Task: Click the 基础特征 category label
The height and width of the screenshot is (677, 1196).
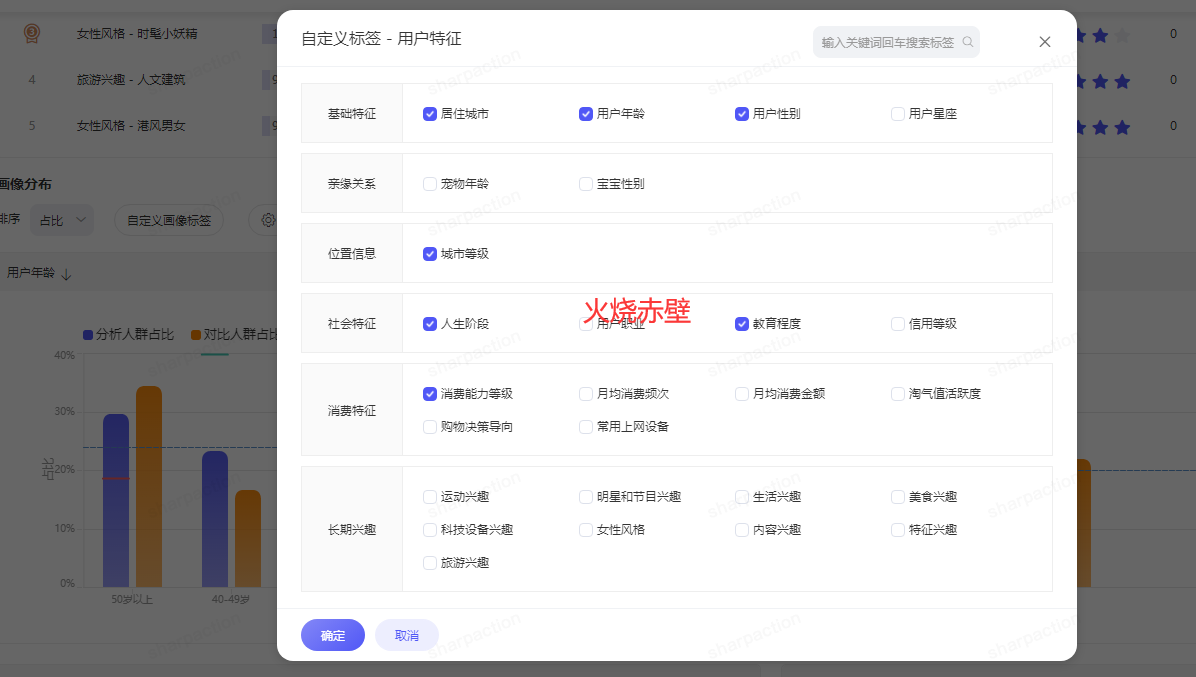Action: click(352, 114)
